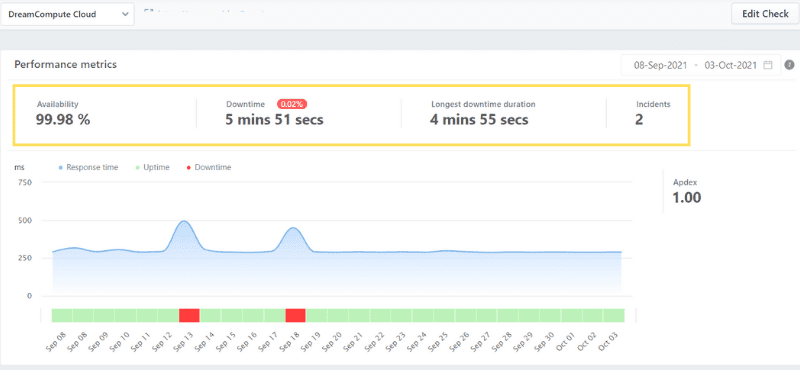Click the red downtime block at Sep 13

click(x=189, y=315)
